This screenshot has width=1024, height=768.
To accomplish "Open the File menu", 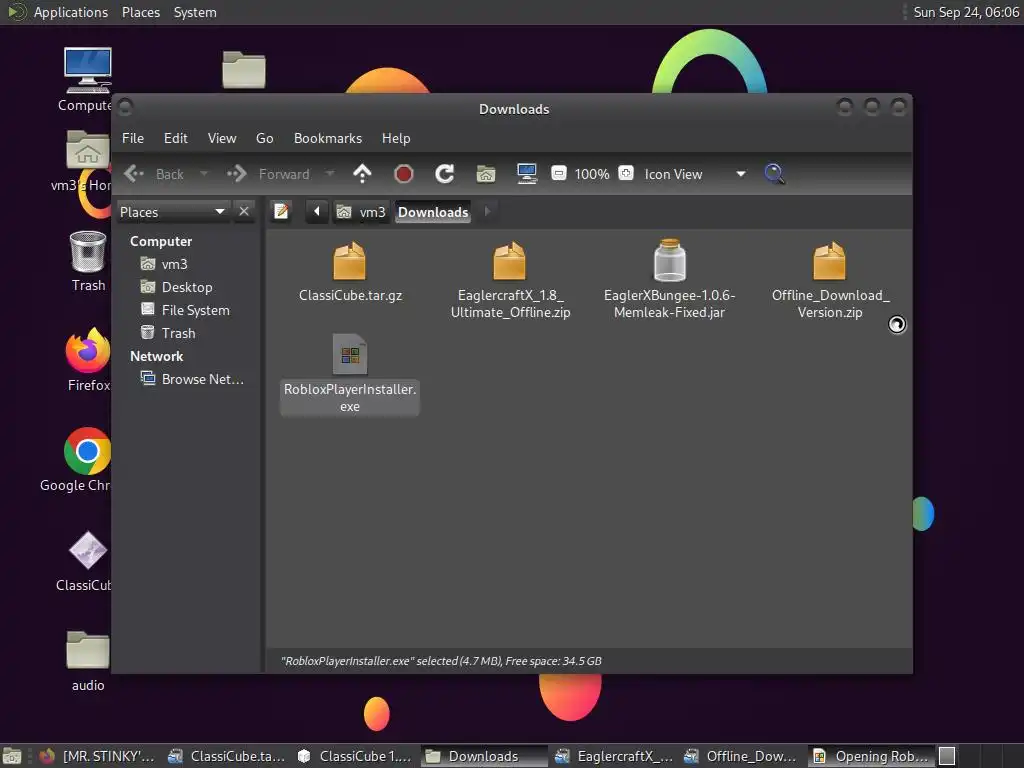I will [133, 138].
